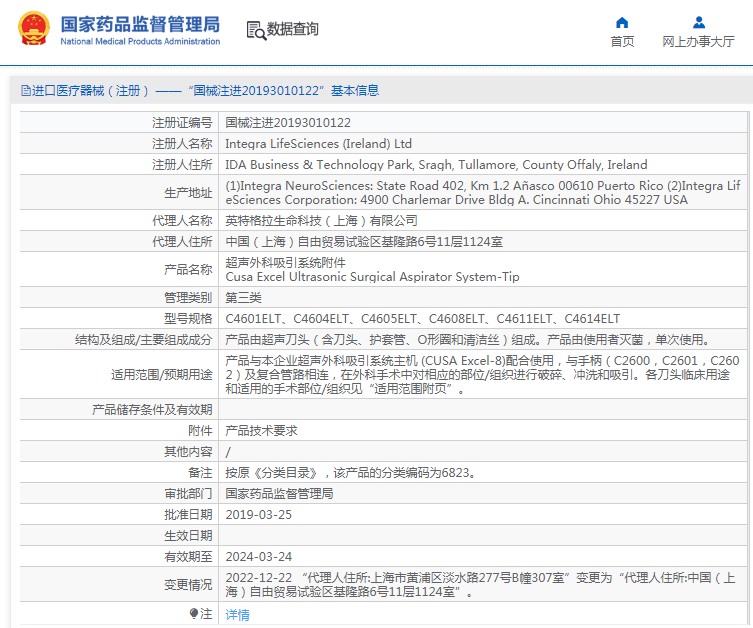Select approval date 2019-03-25

tap(258, 515)
